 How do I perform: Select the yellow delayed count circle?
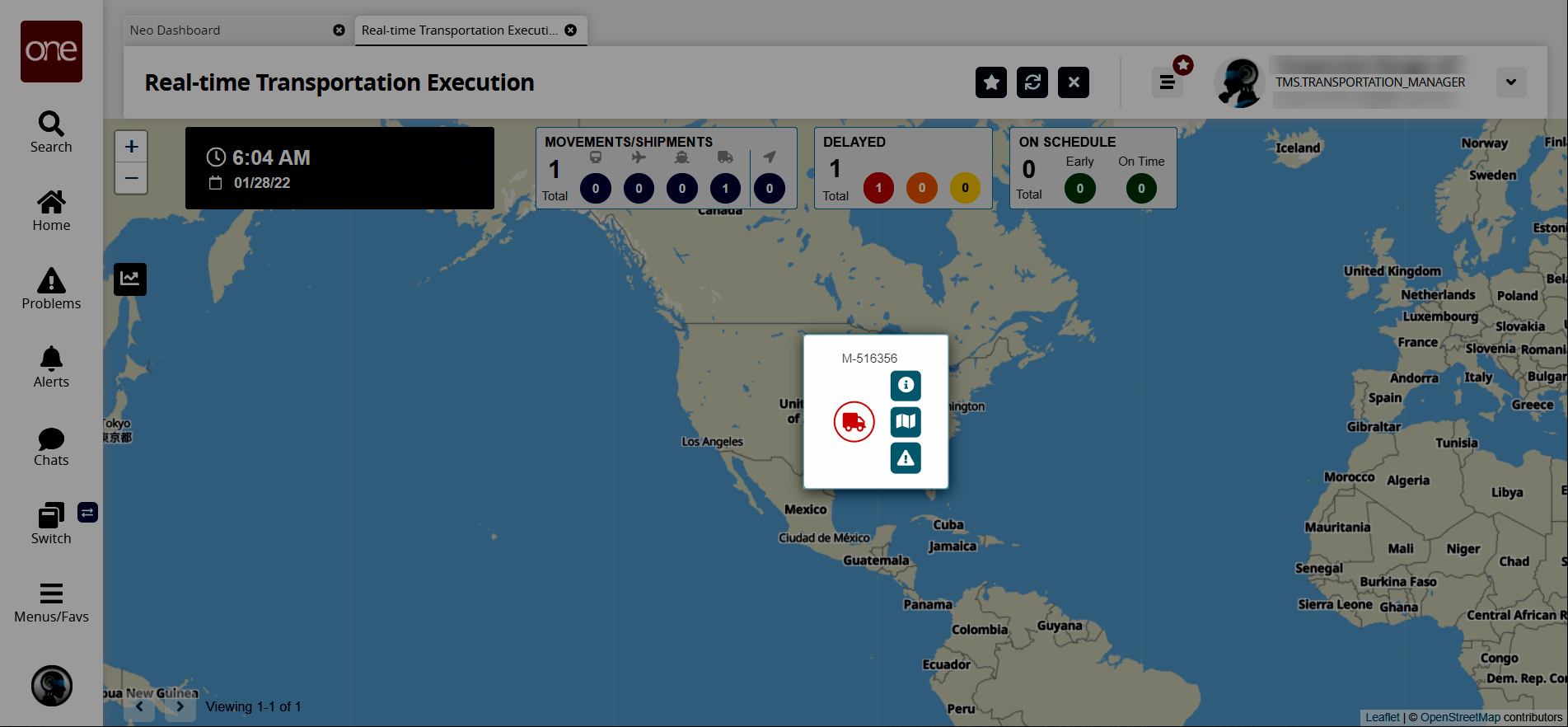[965, 188]
